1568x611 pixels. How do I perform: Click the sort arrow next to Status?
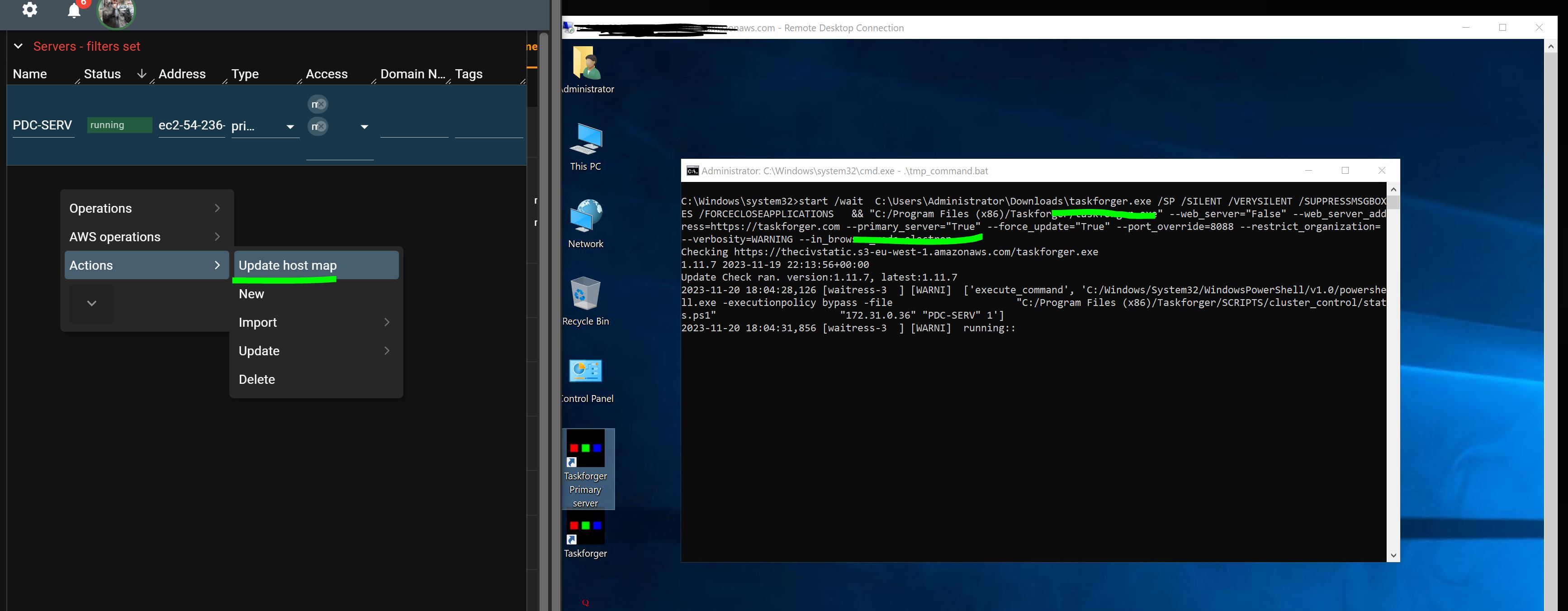click(x=142, y=74)
